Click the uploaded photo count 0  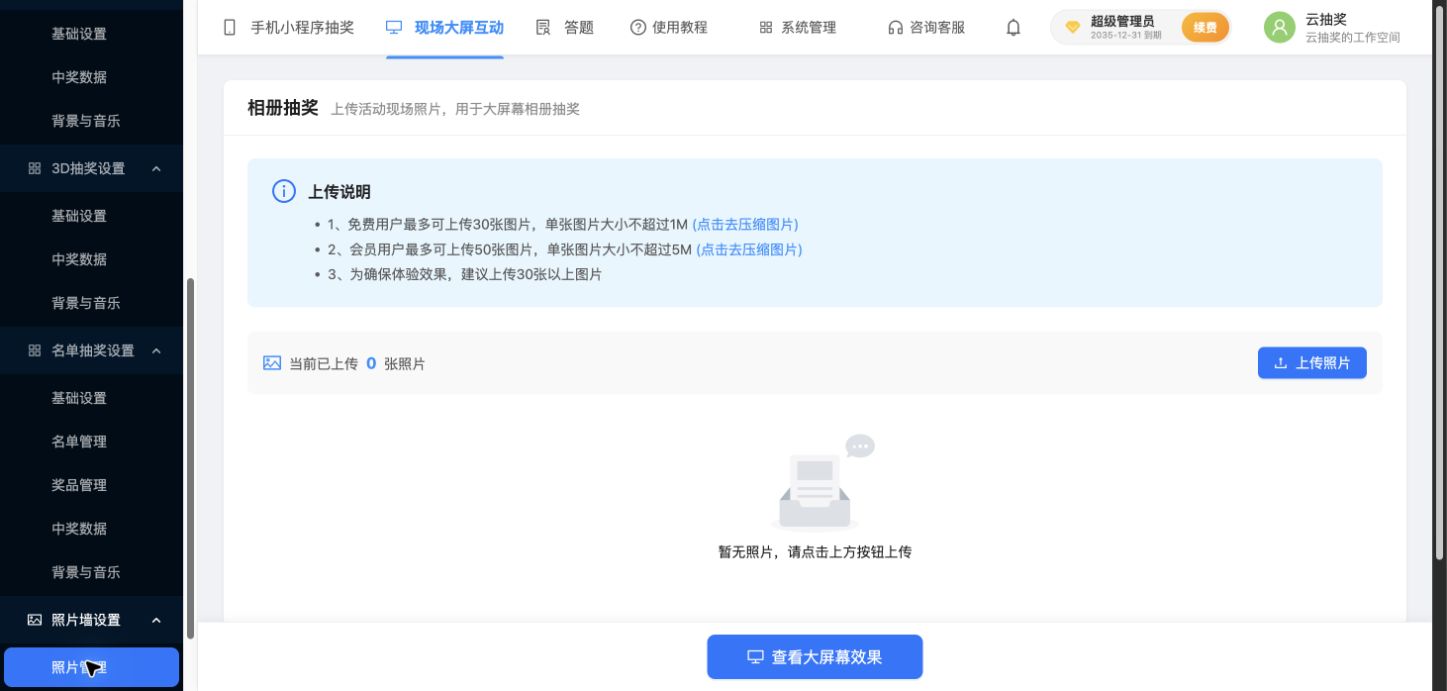(371, 363)
